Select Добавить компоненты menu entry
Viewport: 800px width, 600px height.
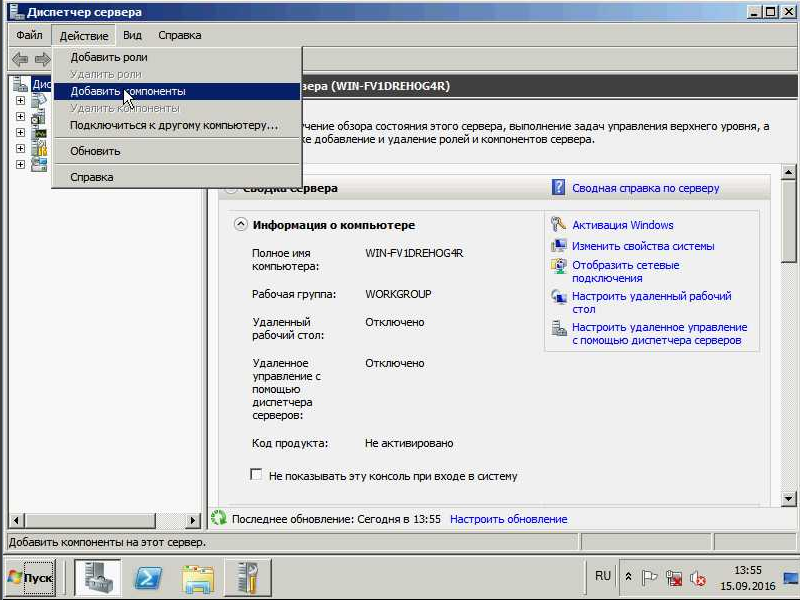click(177, 91)
